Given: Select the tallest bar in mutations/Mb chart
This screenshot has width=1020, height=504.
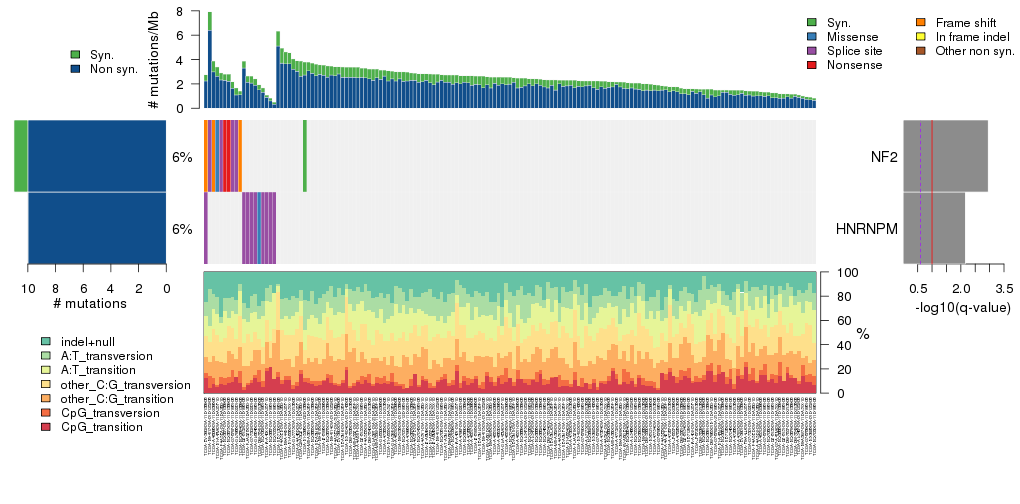Looking at the screenshot, I should pyautogui.click(x=209, y=60).
